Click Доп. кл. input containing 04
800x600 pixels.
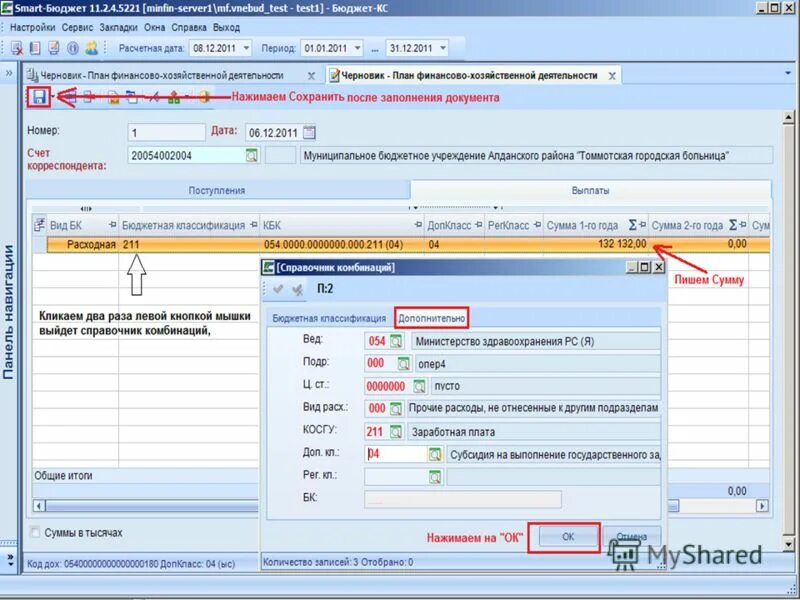[396, 454]
